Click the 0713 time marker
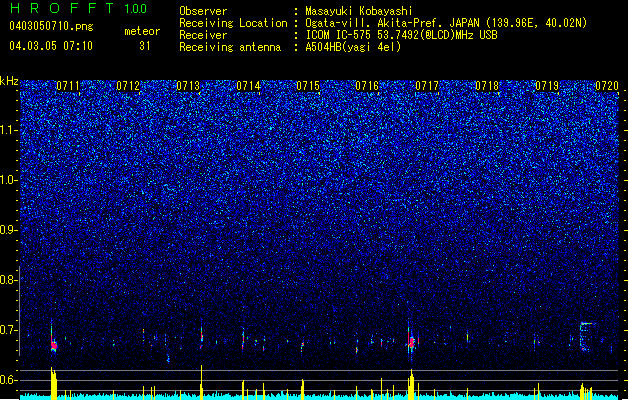This screenshot has height=400, width=629. tap(188, 86)
